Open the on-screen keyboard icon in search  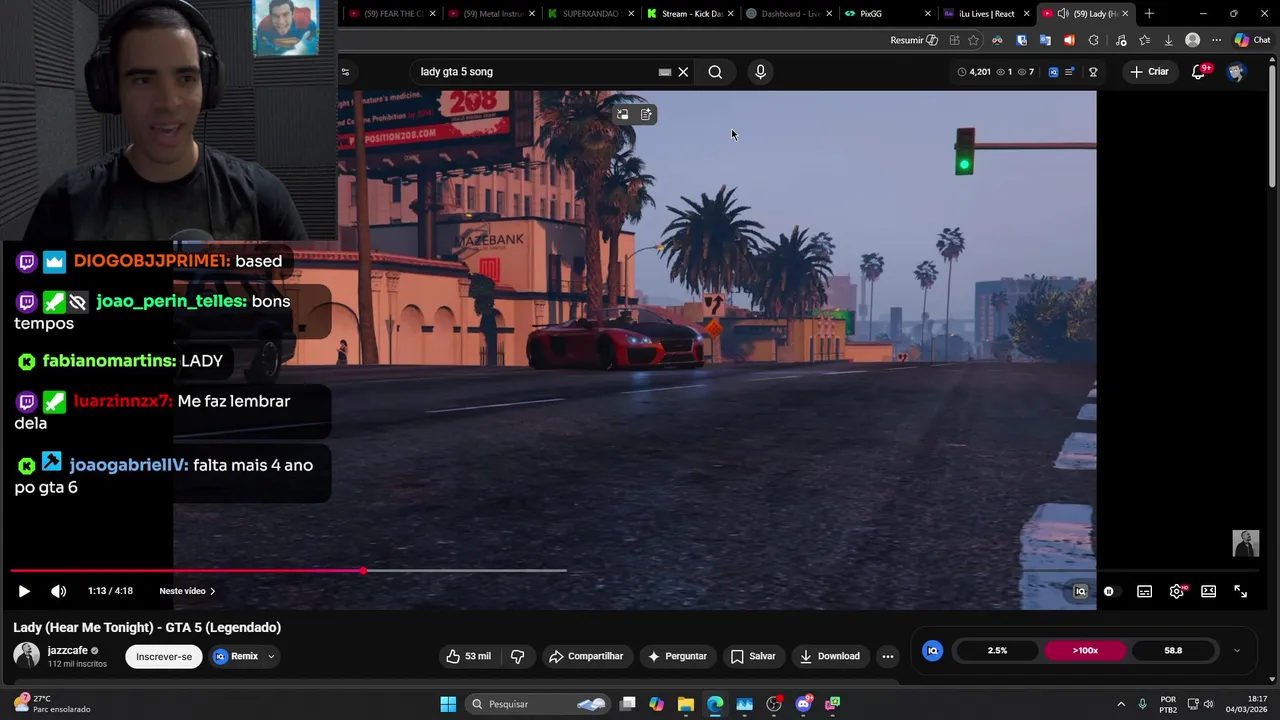click(x=664, y=72)
